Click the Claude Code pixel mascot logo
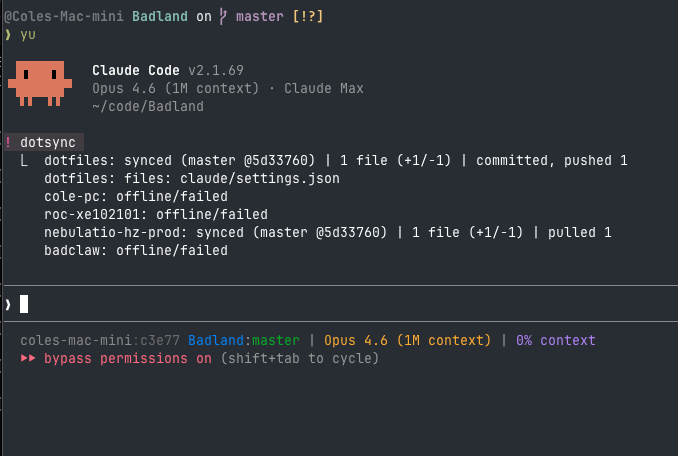Screen dimensions: 678x456 click(x=40, y=83)
